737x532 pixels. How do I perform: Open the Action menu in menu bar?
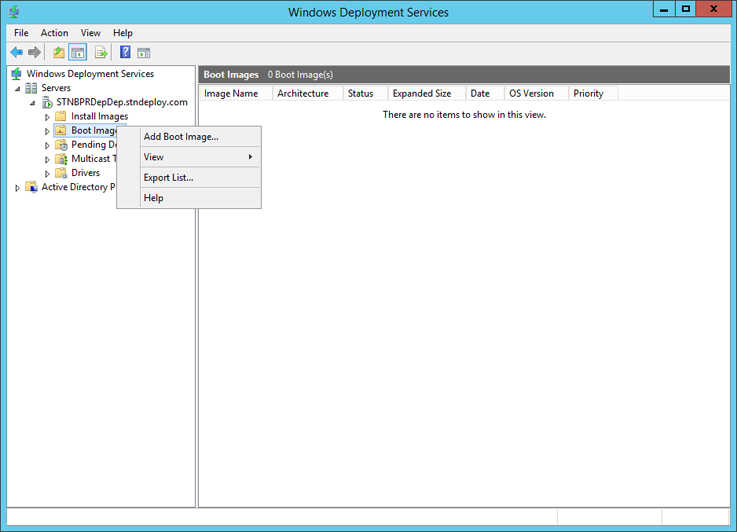[54, 33]
